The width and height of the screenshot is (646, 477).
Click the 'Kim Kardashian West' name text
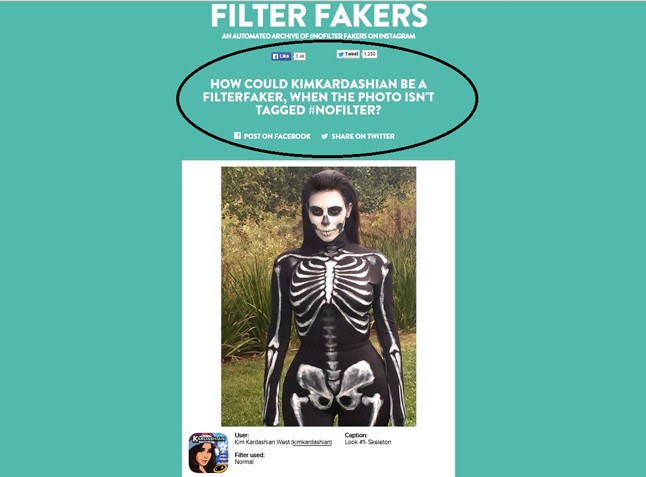[x=262, y=442]
